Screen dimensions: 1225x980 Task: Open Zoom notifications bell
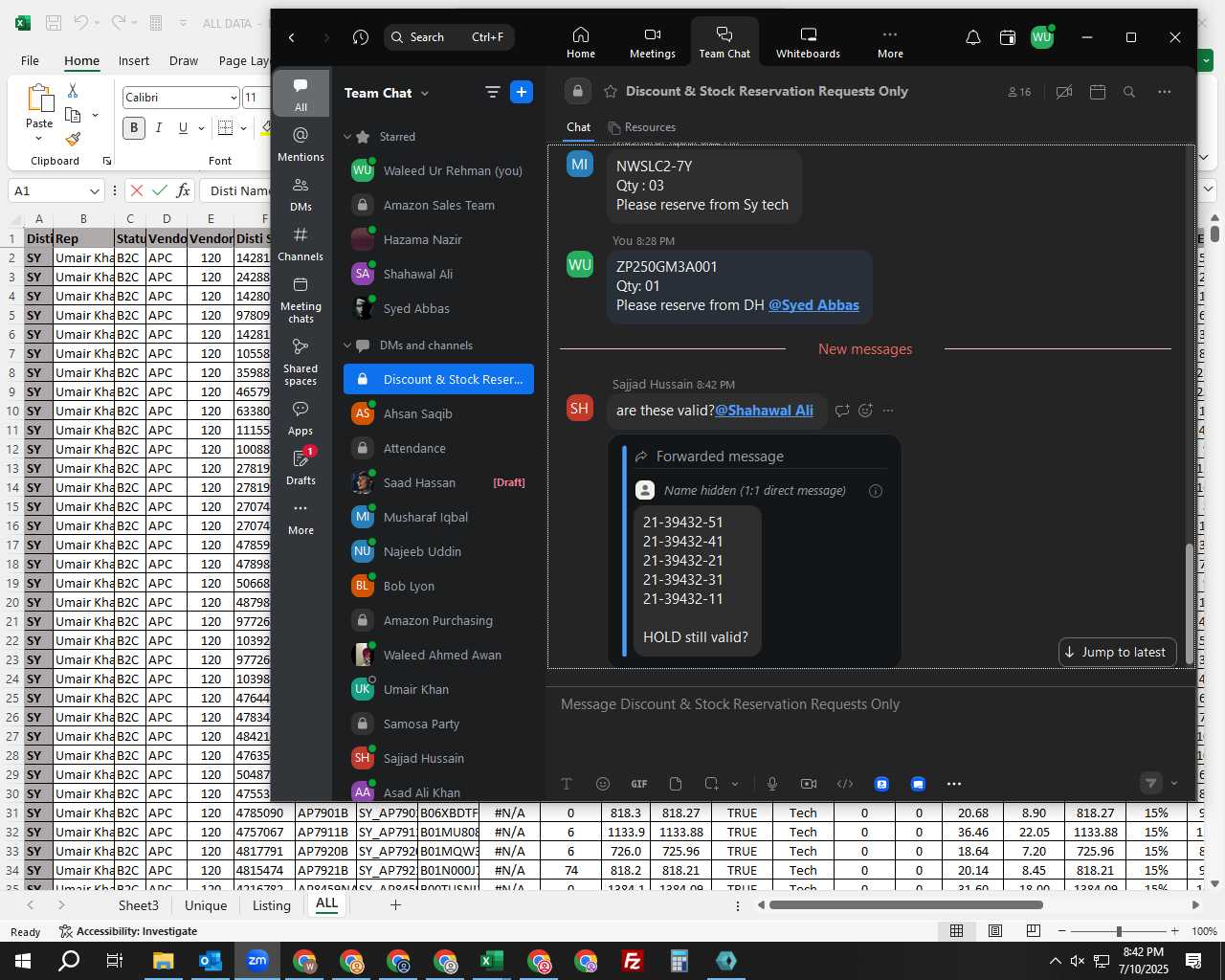tap(972, 37)
